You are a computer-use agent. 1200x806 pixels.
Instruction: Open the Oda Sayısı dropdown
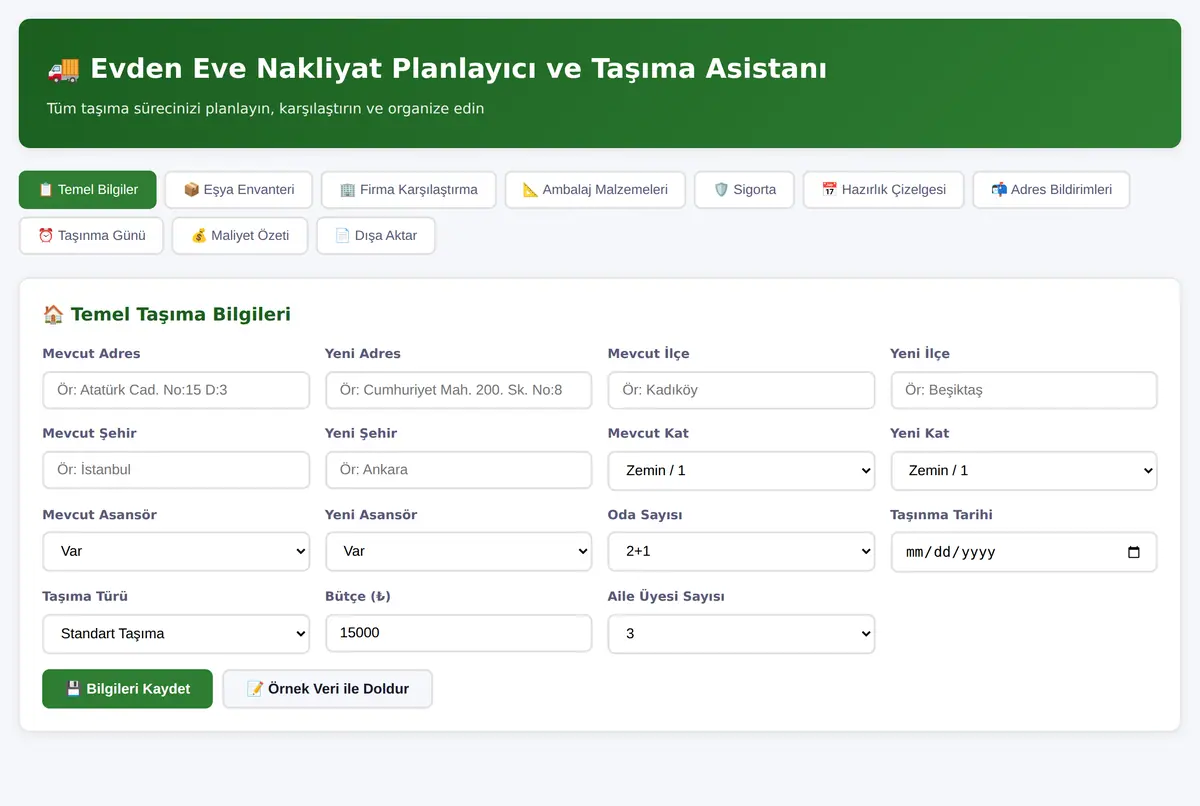[x=741, y=552]
